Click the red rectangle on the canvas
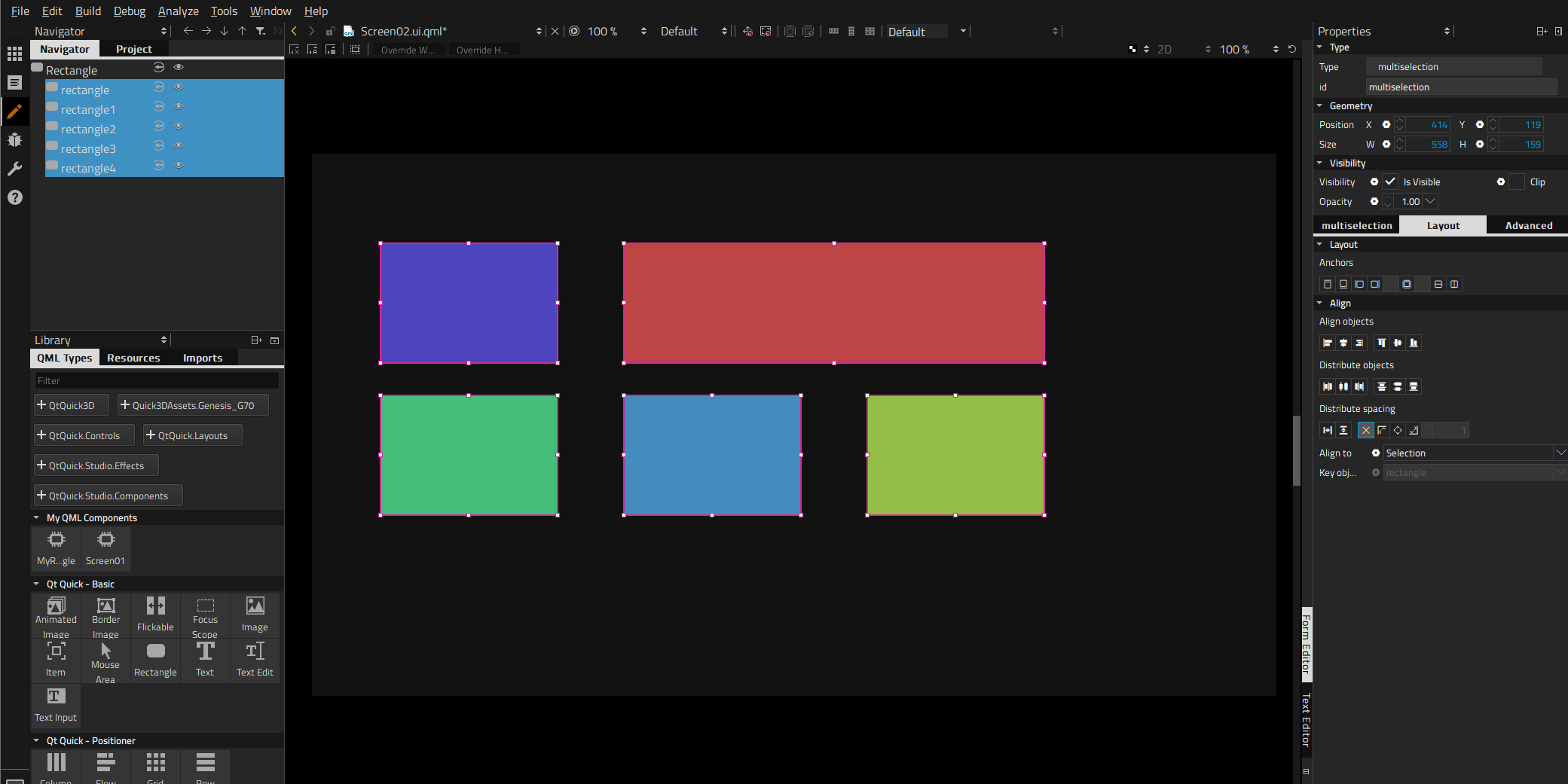The height and width of the screenshot is (784, 1568). tap(833, 303)
